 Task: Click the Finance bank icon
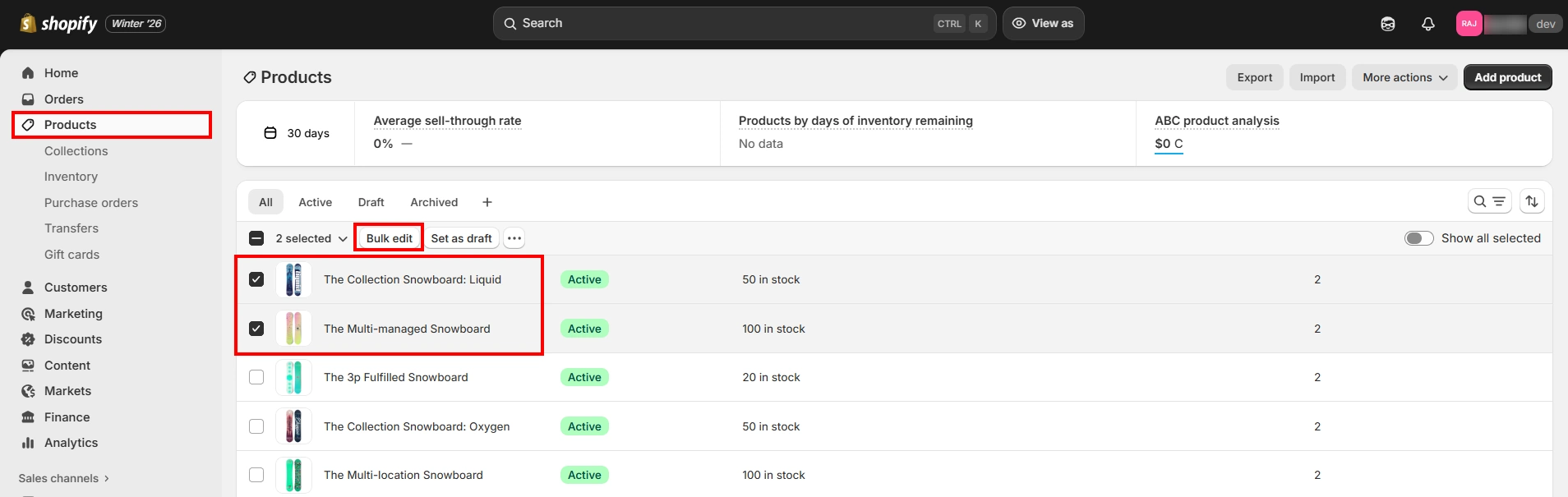click(x=28, y=417)
